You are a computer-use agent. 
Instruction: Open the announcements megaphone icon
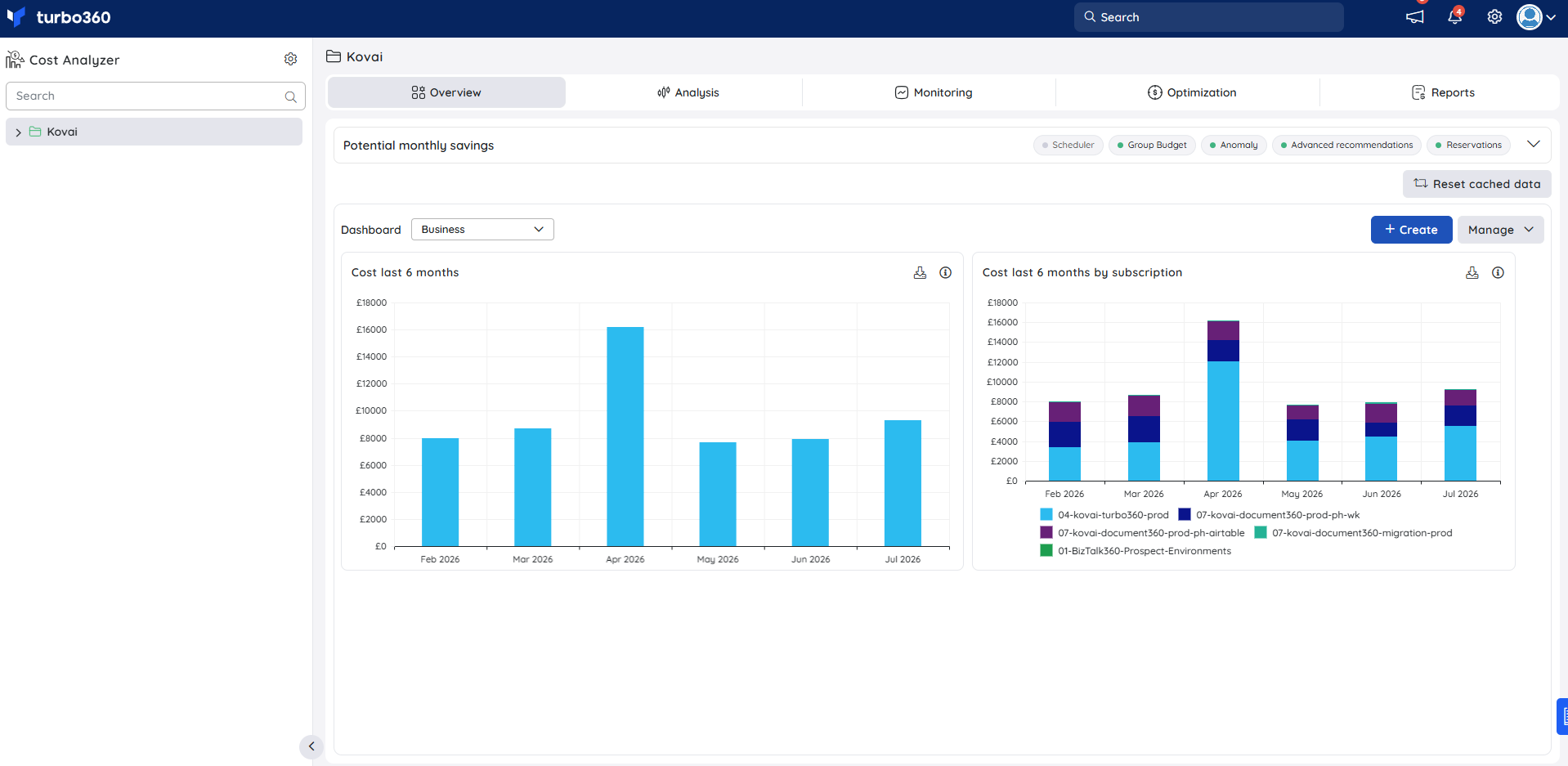[1415, 17]
